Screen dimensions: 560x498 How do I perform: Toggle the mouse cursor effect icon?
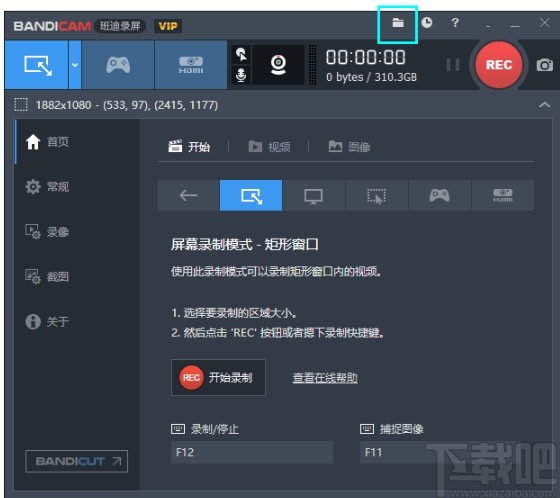point(241,54)
